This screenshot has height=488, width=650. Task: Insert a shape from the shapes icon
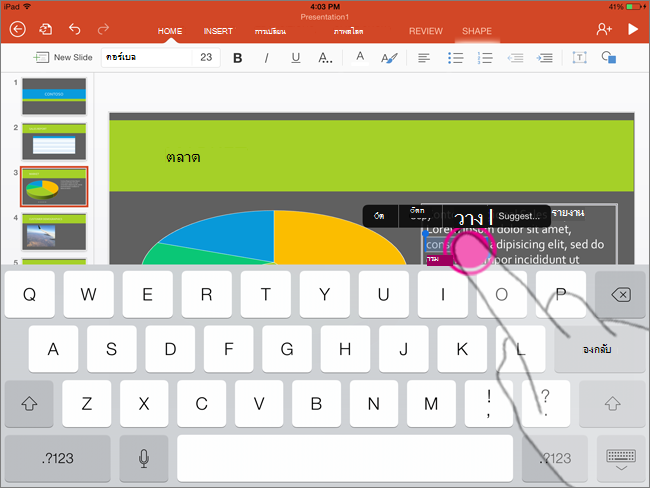click(x=609, y=58)
